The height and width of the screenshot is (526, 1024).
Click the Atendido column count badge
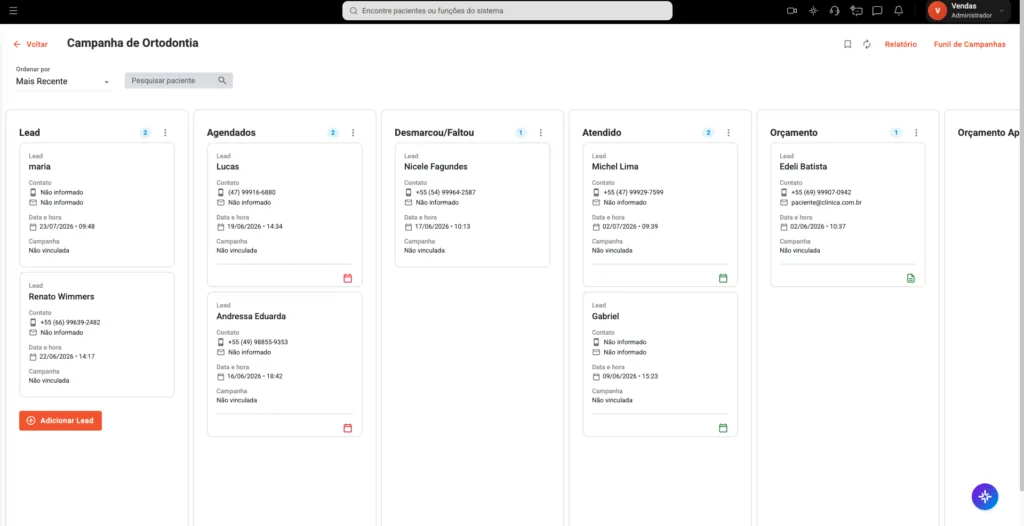709,133
